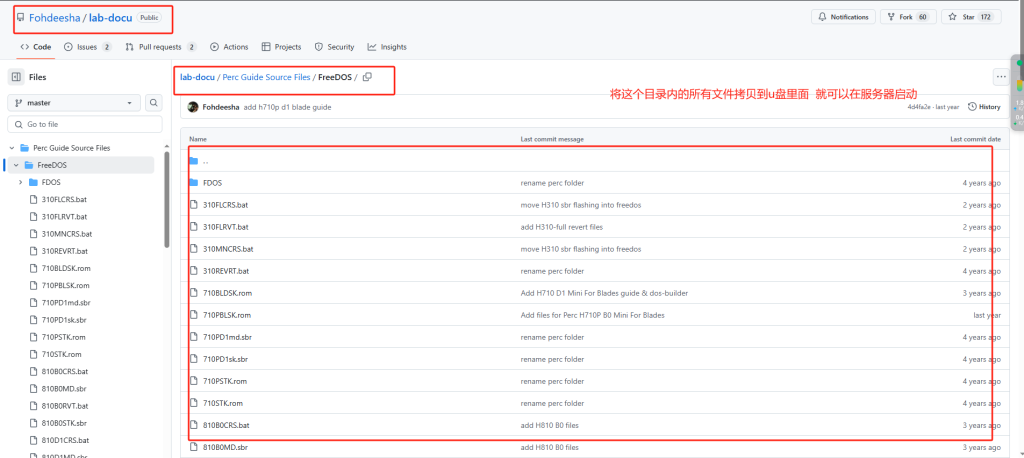Click the copy path icon beside FreeDOS
This screenshot has width=1024, height=458.
coord(367,77)
